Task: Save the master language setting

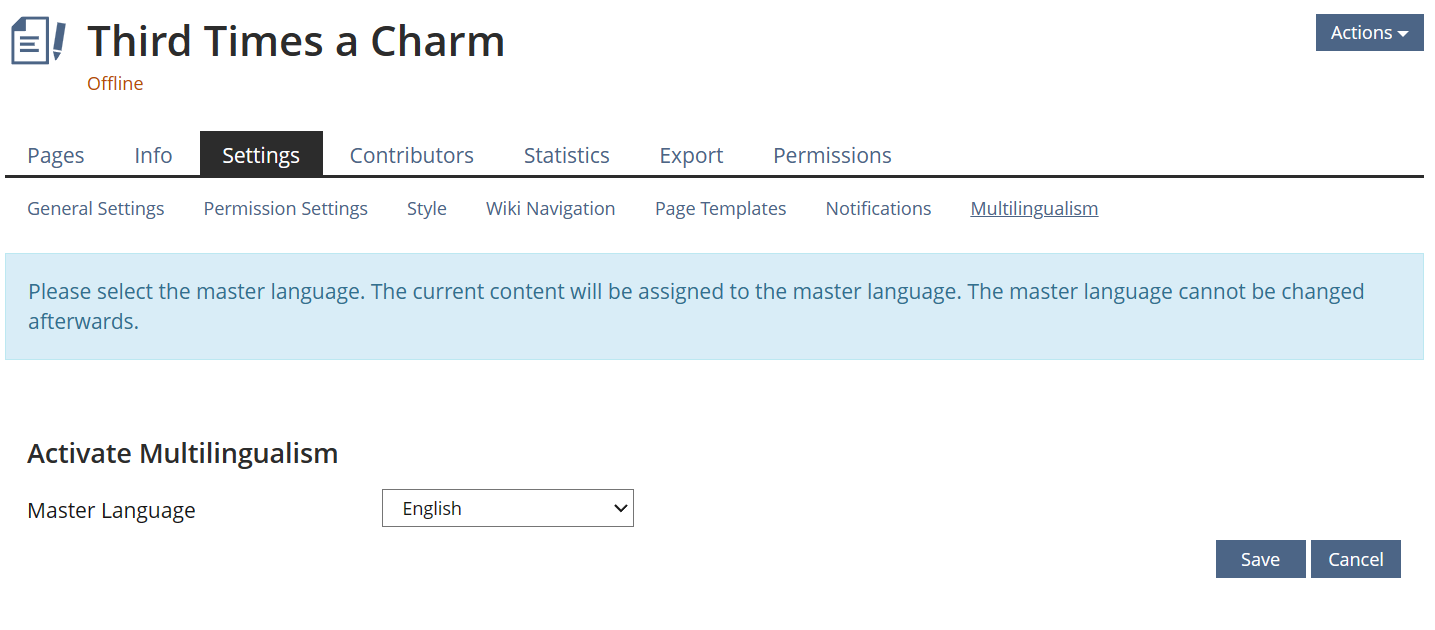Action: click(x=1260, y=560)
